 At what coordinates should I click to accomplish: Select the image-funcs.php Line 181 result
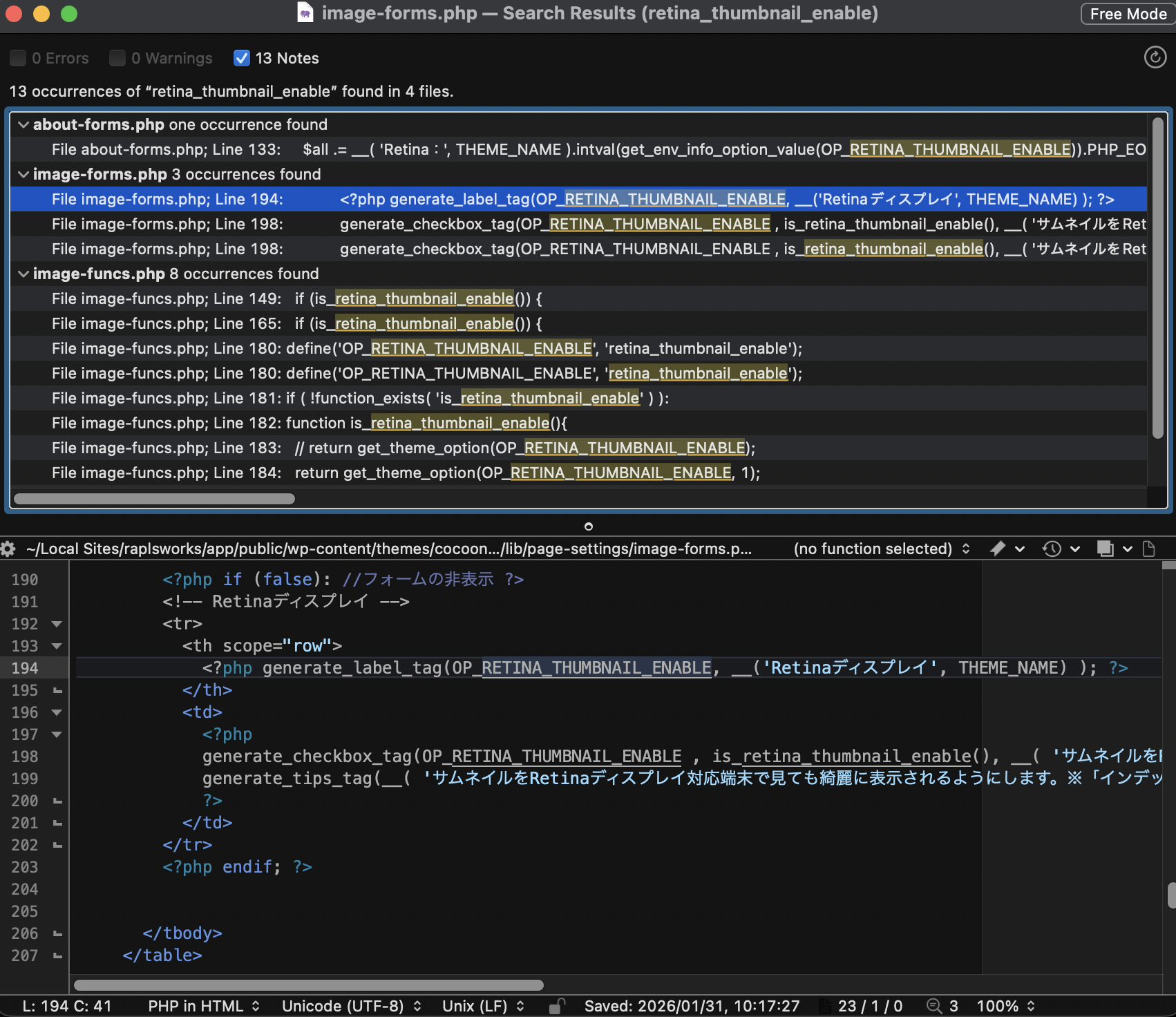pos(578,398)
